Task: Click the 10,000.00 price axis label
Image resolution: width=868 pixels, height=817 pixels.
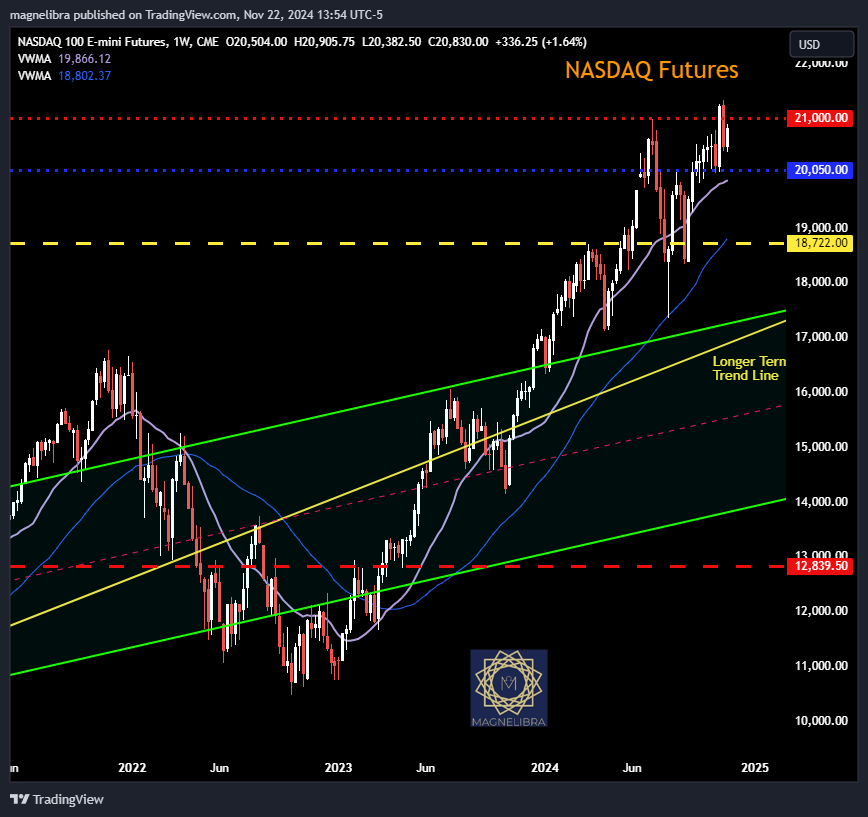Action: click(822, 721)
